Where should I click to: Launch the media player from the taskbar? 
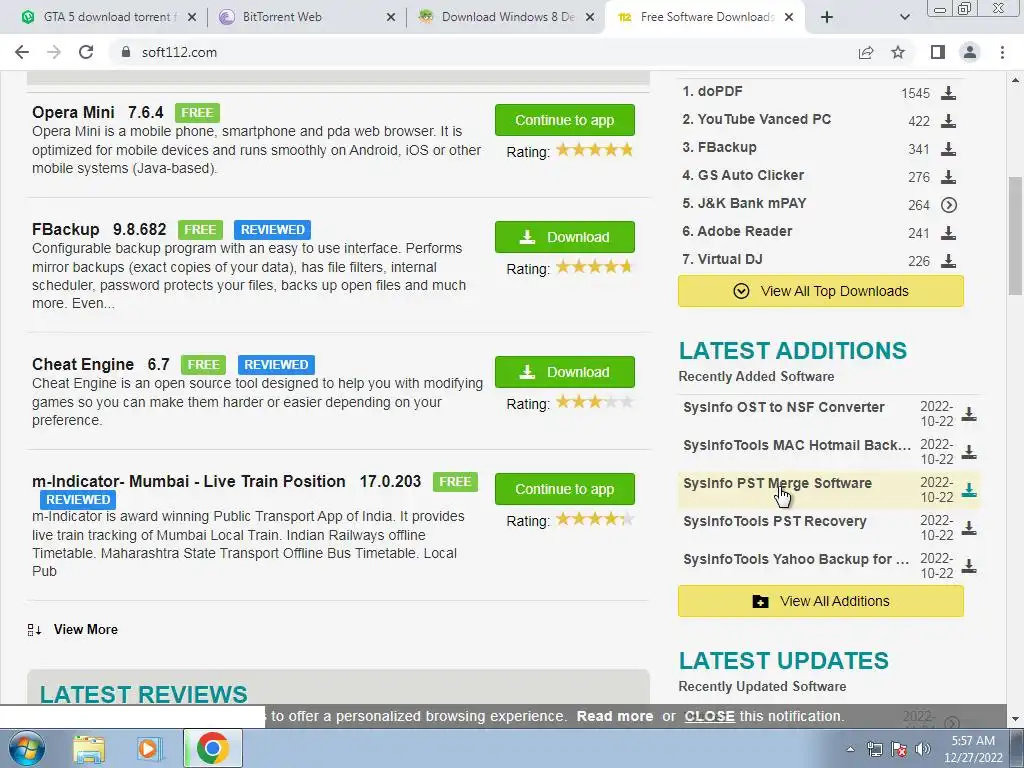click(148, 748)
